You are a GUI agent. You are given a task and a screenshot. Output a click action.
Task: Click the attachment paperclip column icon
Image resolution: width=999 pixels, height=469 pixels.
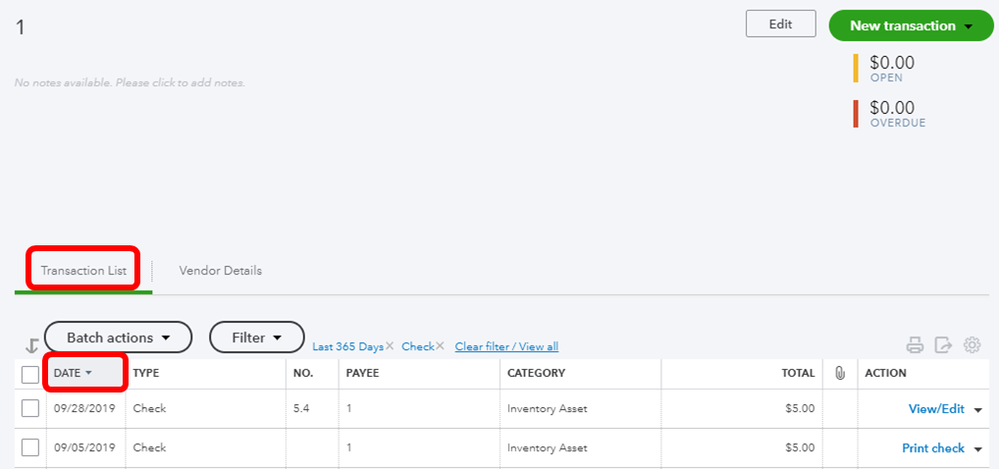(x=840, y=373)
